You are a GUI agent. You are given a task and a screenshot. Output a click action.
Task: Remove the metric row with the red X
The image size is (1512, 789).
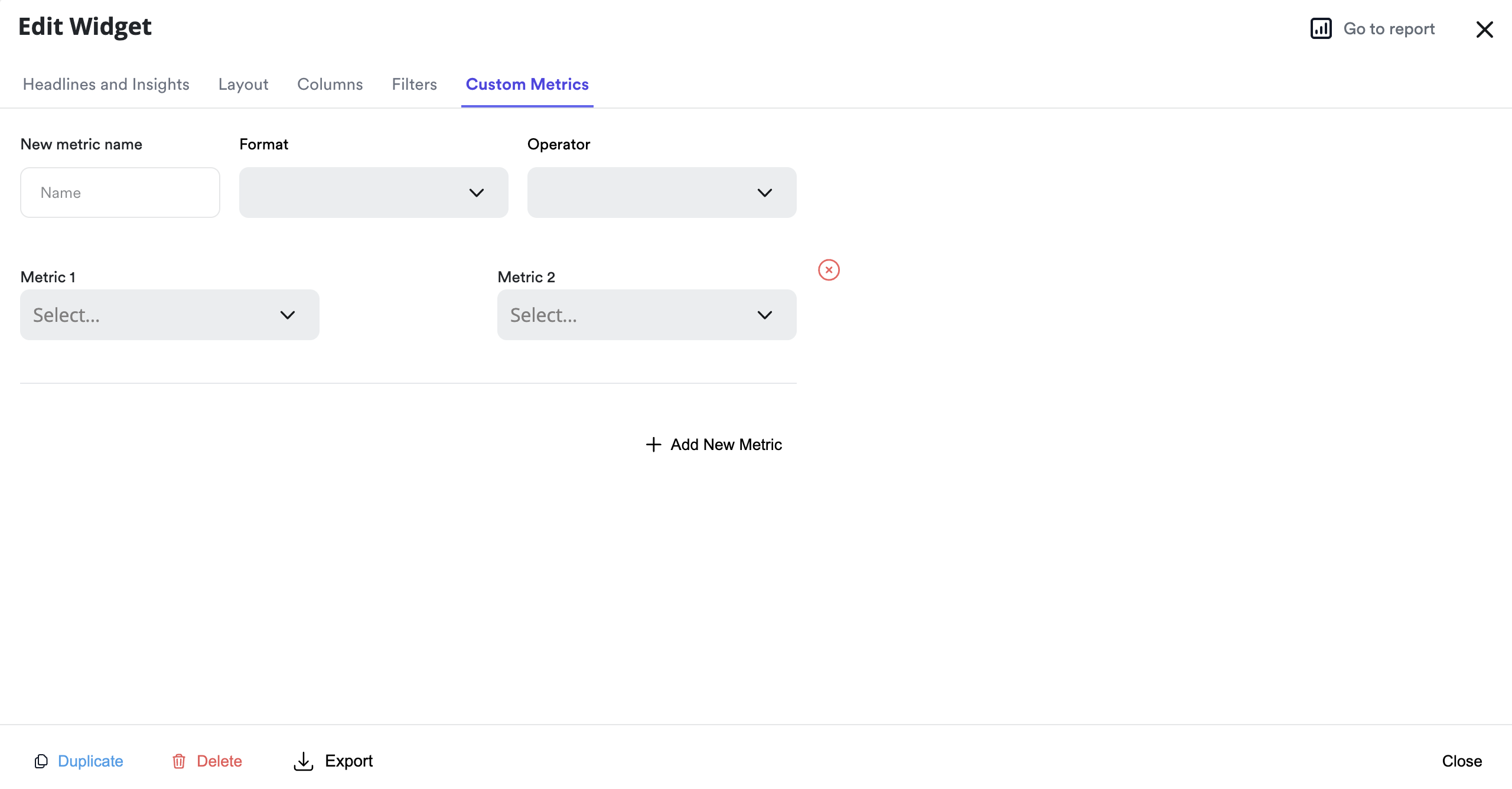pos(829,270)
